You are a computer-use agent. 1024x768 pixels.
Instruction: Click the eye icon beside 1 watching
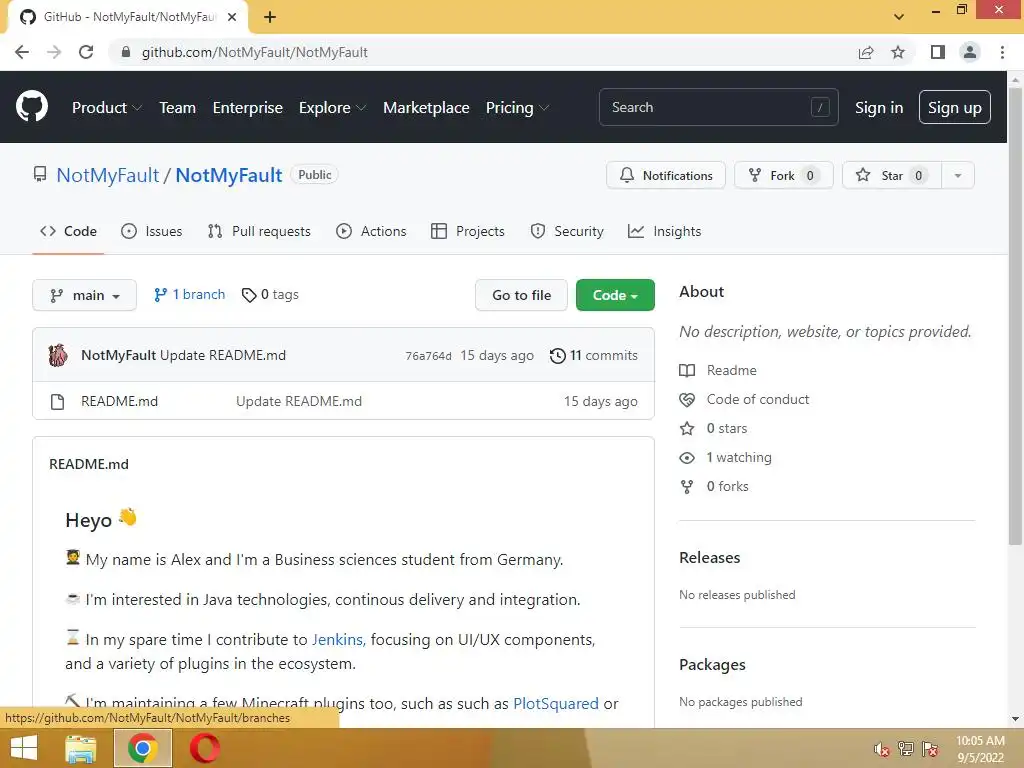click(687, 458)
